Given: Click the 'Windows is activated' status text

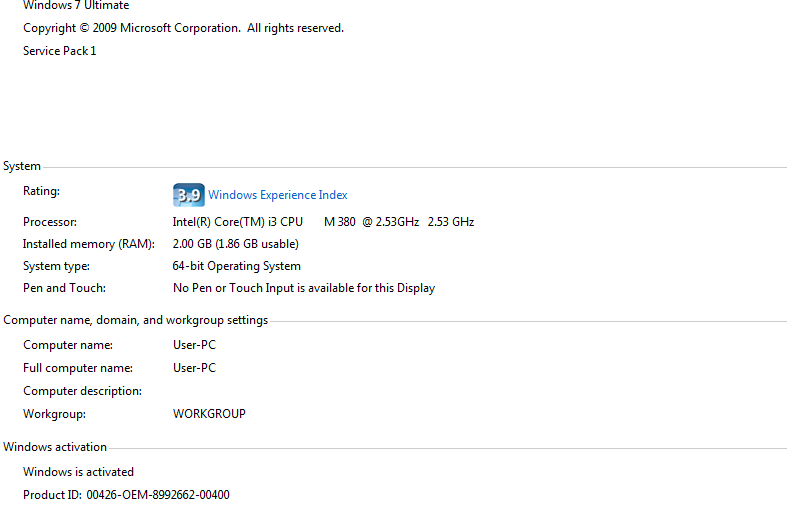Looking at the screenshot, I should tap(78, 472).
